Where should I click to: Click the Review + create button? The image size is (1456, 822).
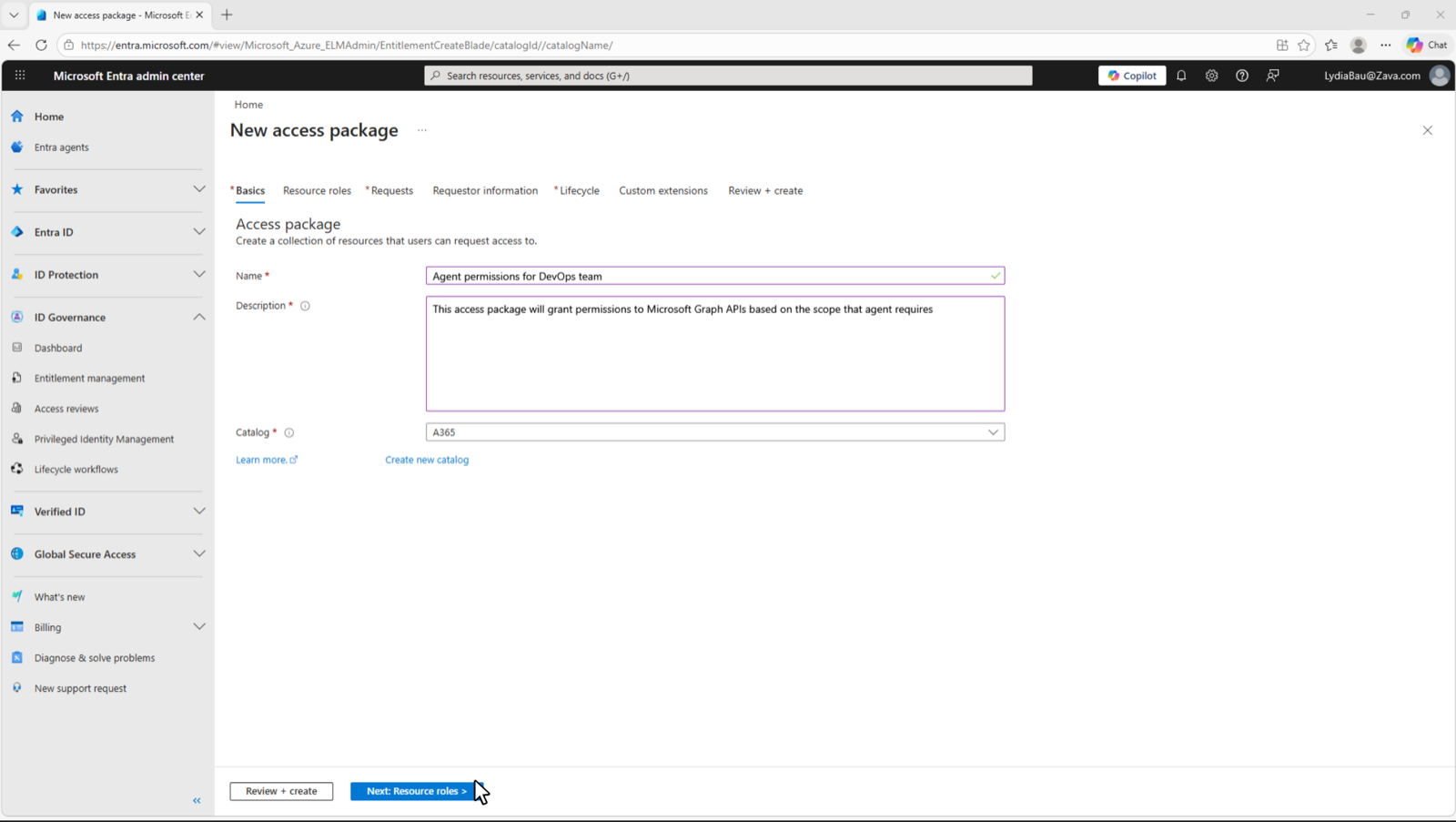281,791
